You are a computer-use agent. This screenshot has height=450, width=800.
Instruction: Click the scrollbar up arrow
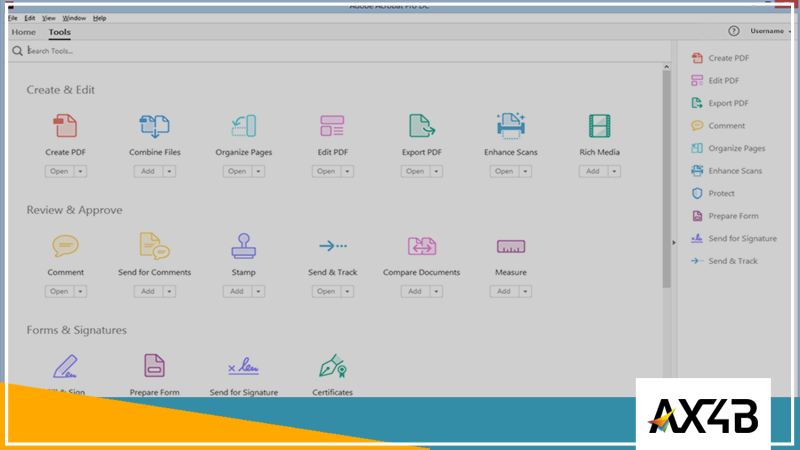coord(666,67)
